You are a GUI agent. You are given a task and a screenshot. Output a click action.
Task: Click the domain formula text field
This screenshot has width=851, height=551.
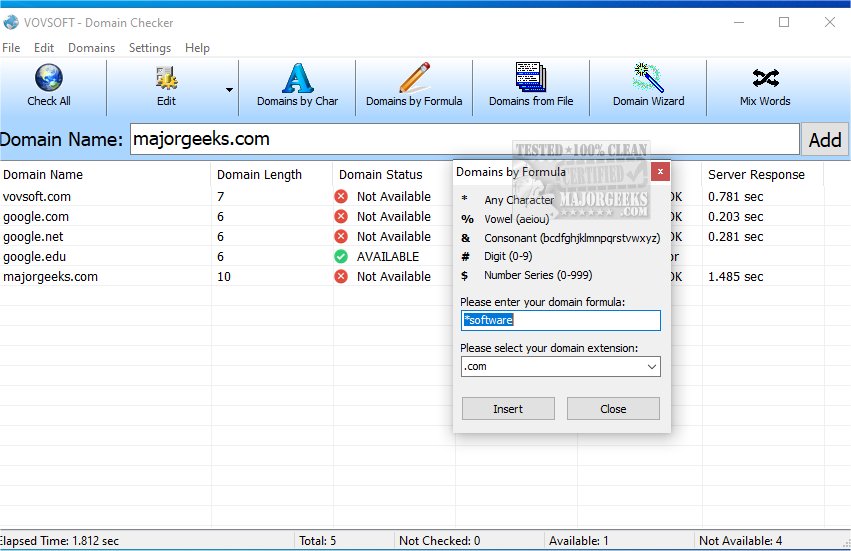[561, 320]
